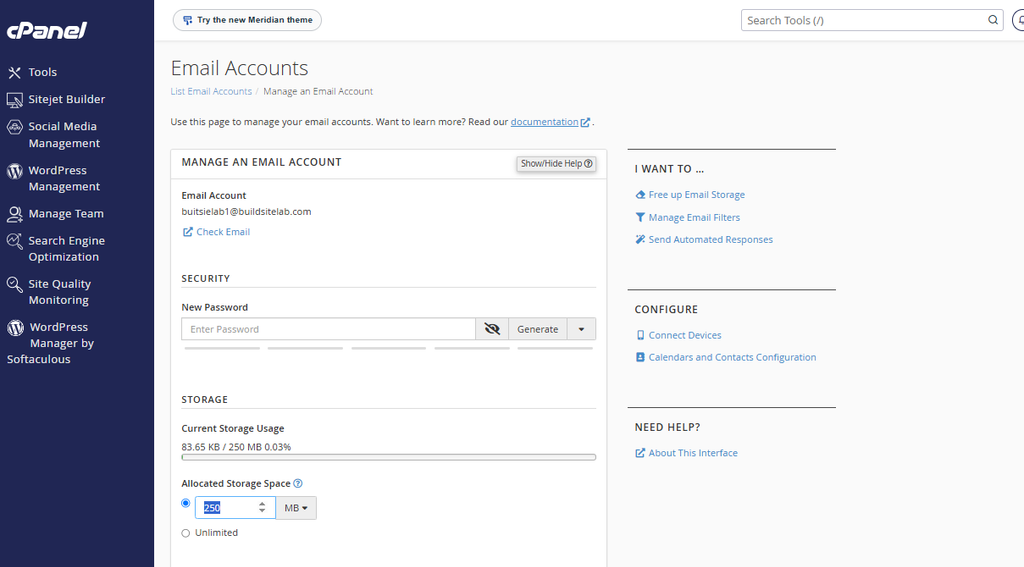Click the Manage an Email Account breadcrumb text
The height and width of the screenshot is (567, 1024).
[x=318, y=91]
